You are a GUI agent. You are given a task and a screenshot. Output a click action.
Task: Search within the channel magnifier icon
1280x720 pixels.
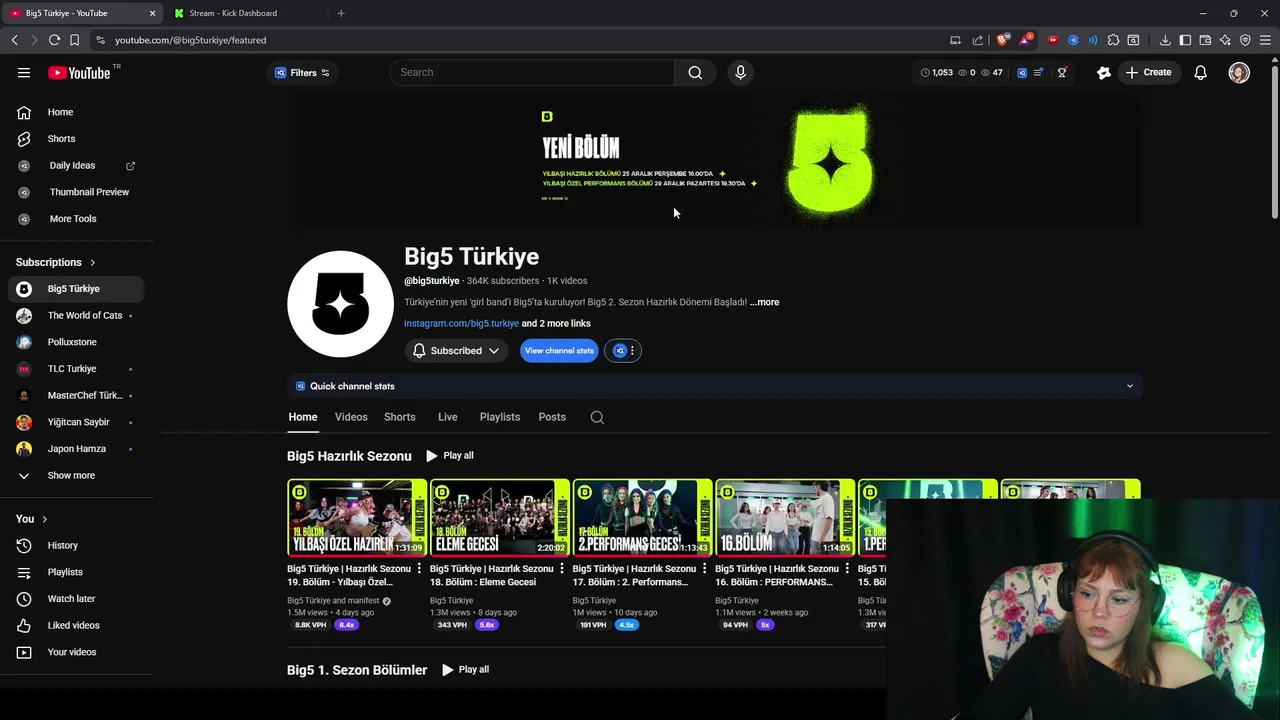point(597,417)
